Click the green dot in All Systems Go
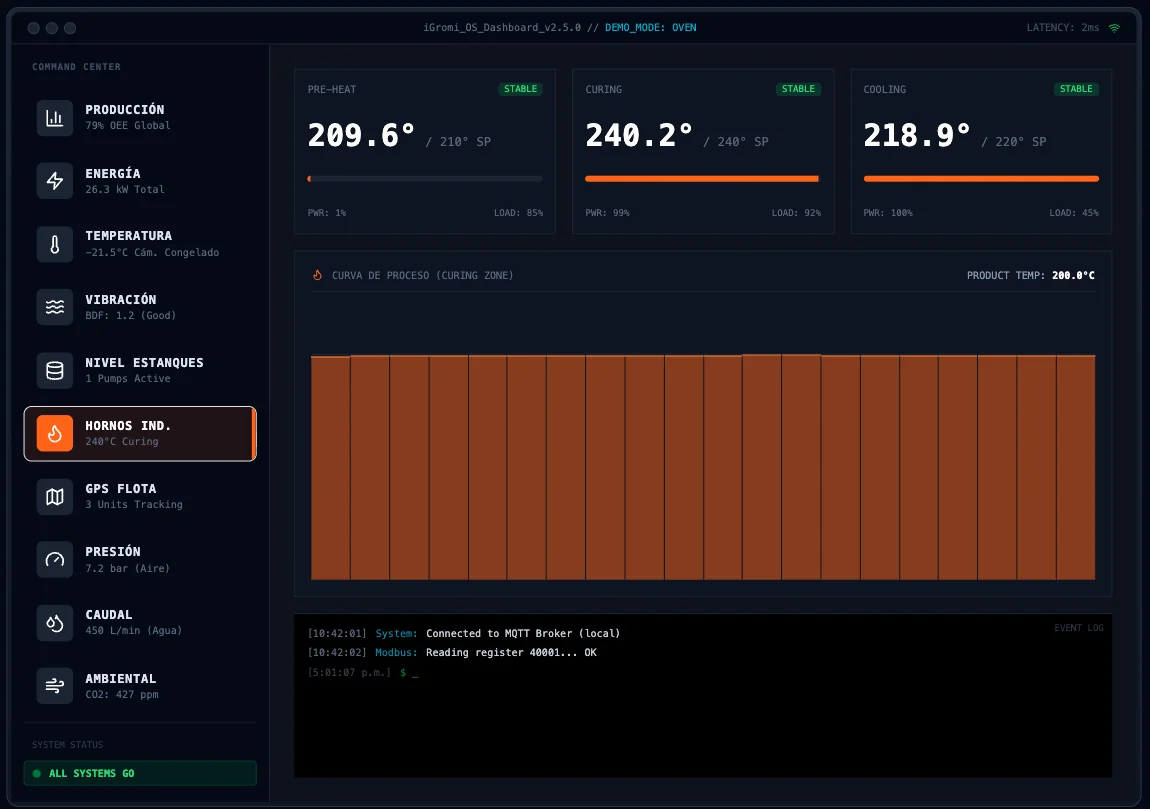This screenshot has height=809, width=1150. pyautogui.click(x=37, y=773)
